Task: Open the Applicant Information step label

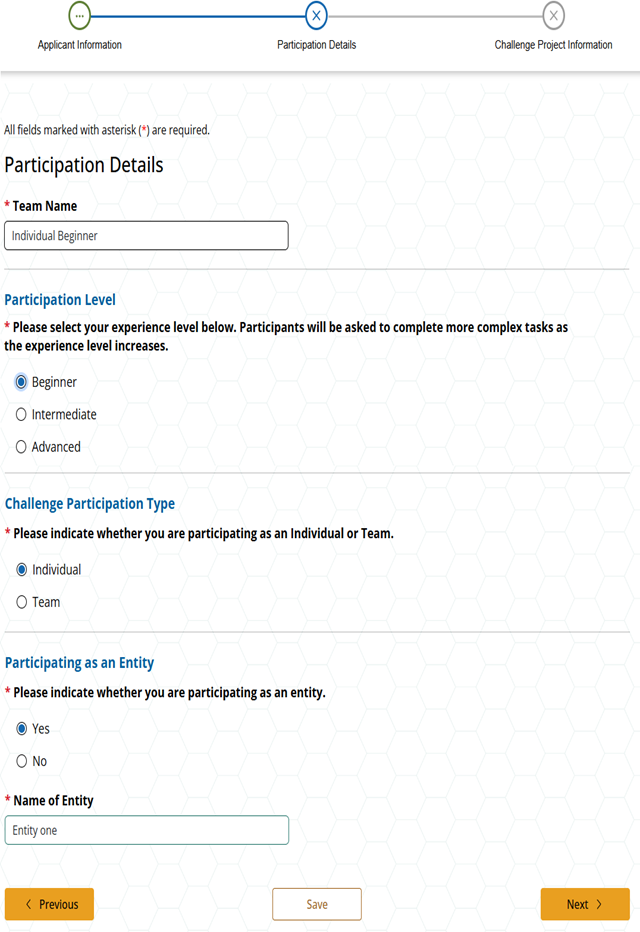Action: (80, 45)
